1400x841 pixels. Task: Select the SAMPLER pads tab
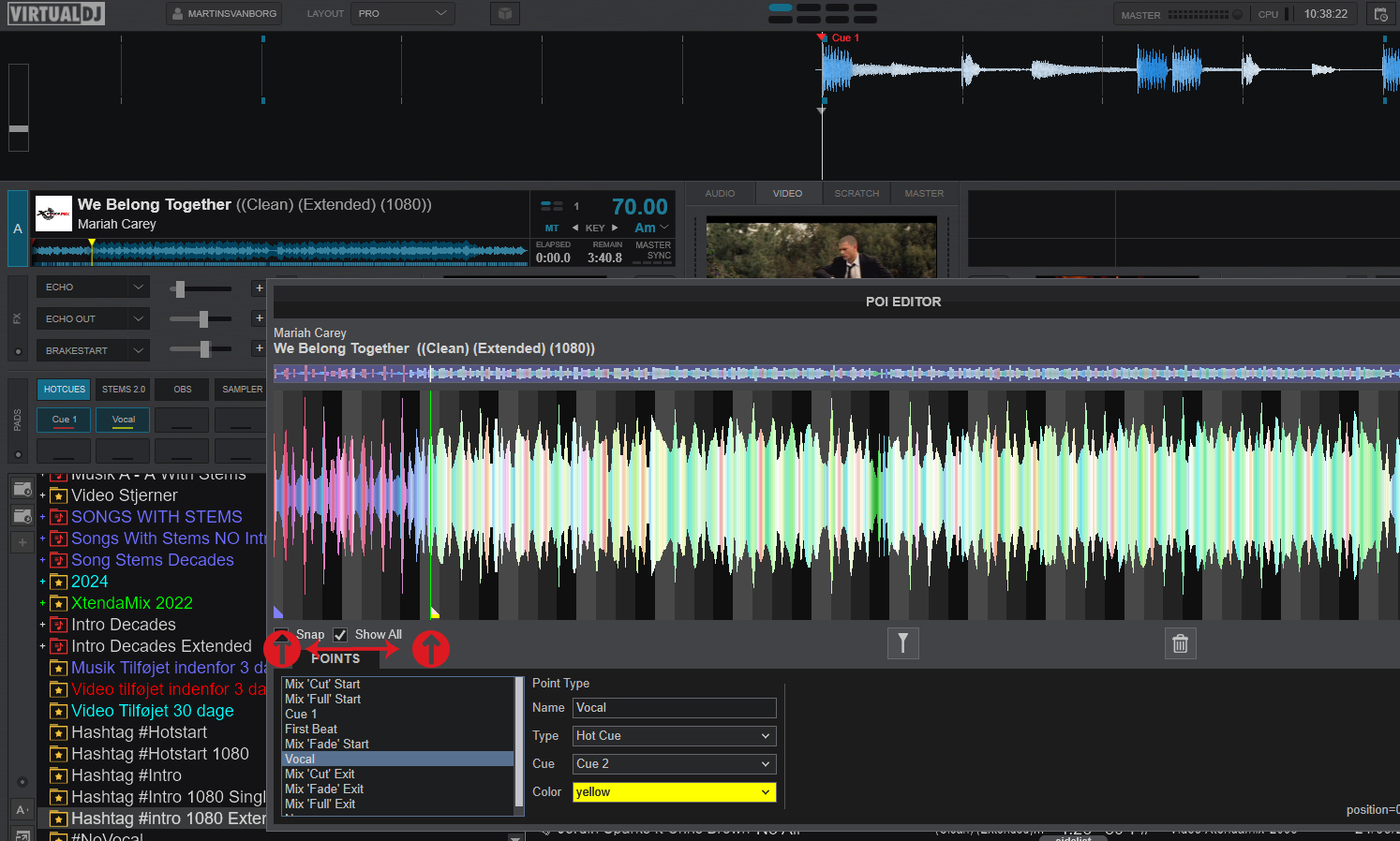(x=242, y=390)
